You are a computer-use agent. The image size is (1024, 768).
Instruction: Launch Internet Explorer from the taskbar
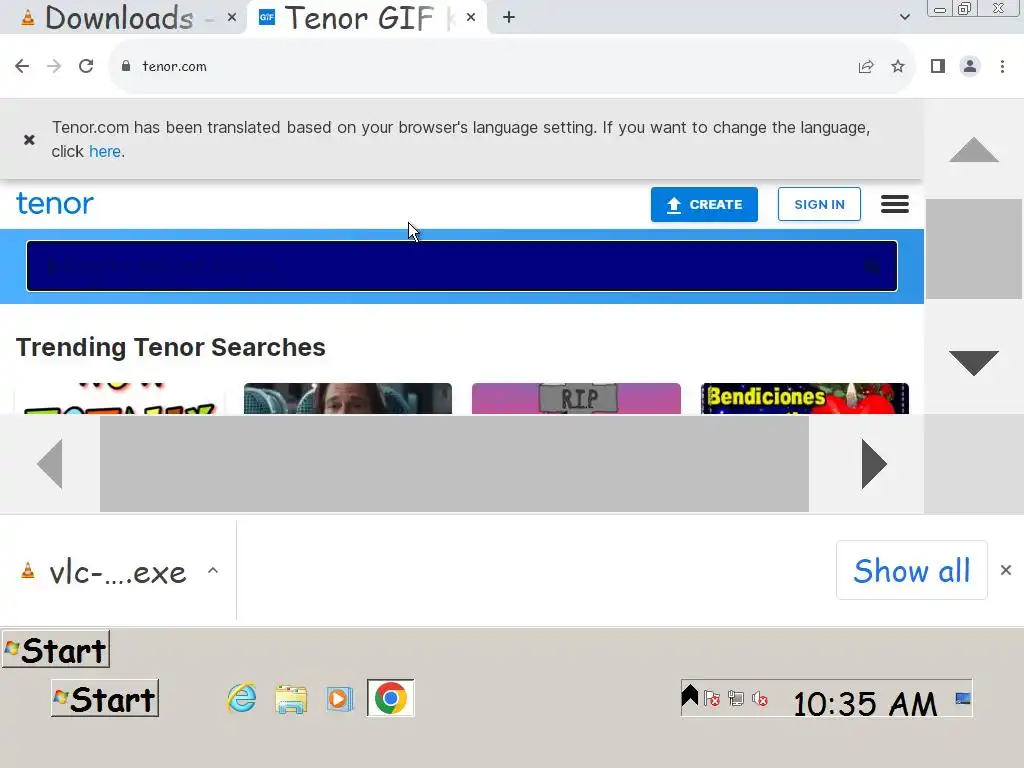(x=242, y=699)
